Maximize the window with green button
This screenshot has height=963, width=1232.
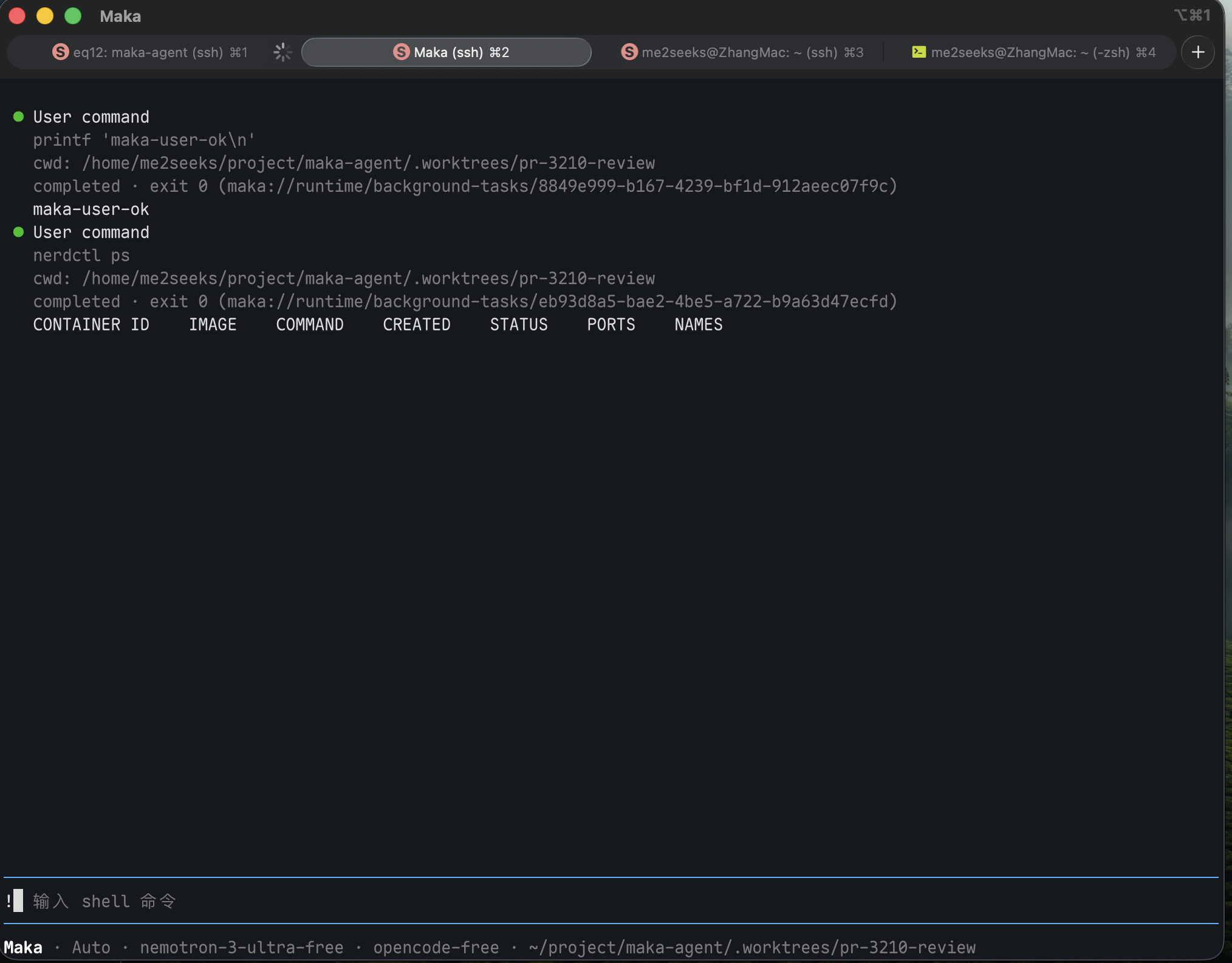[x=73, y=16]
